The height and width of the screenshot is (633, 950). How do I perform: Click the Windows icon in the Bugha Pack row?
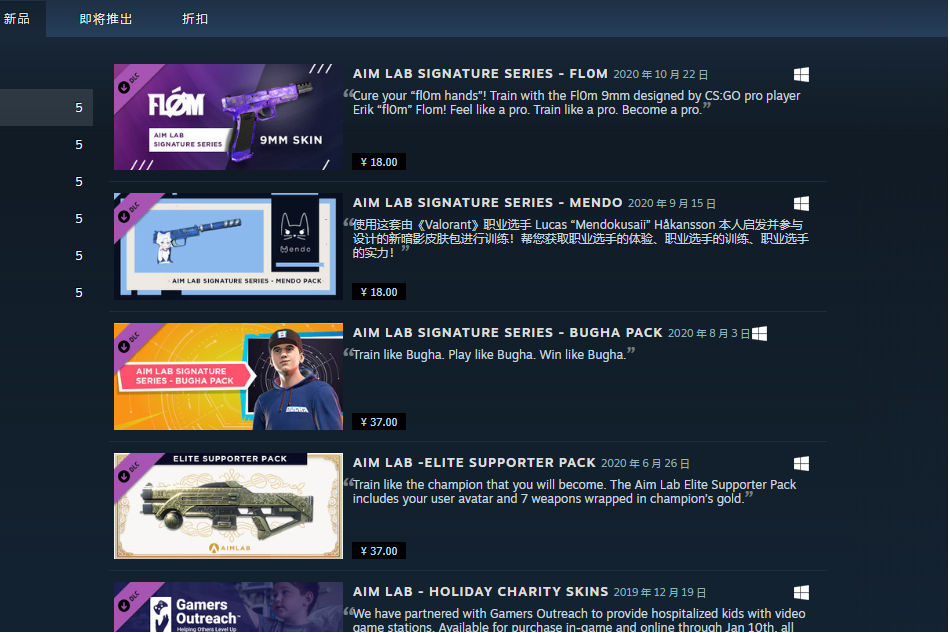[x=760, y=334]
